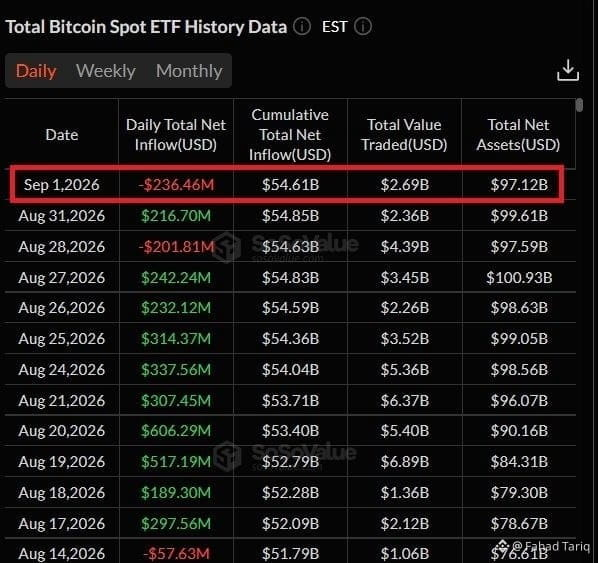Click the $606.29M inflow value
This screenshot has width=598, height=563.
(x=176, y=431)
